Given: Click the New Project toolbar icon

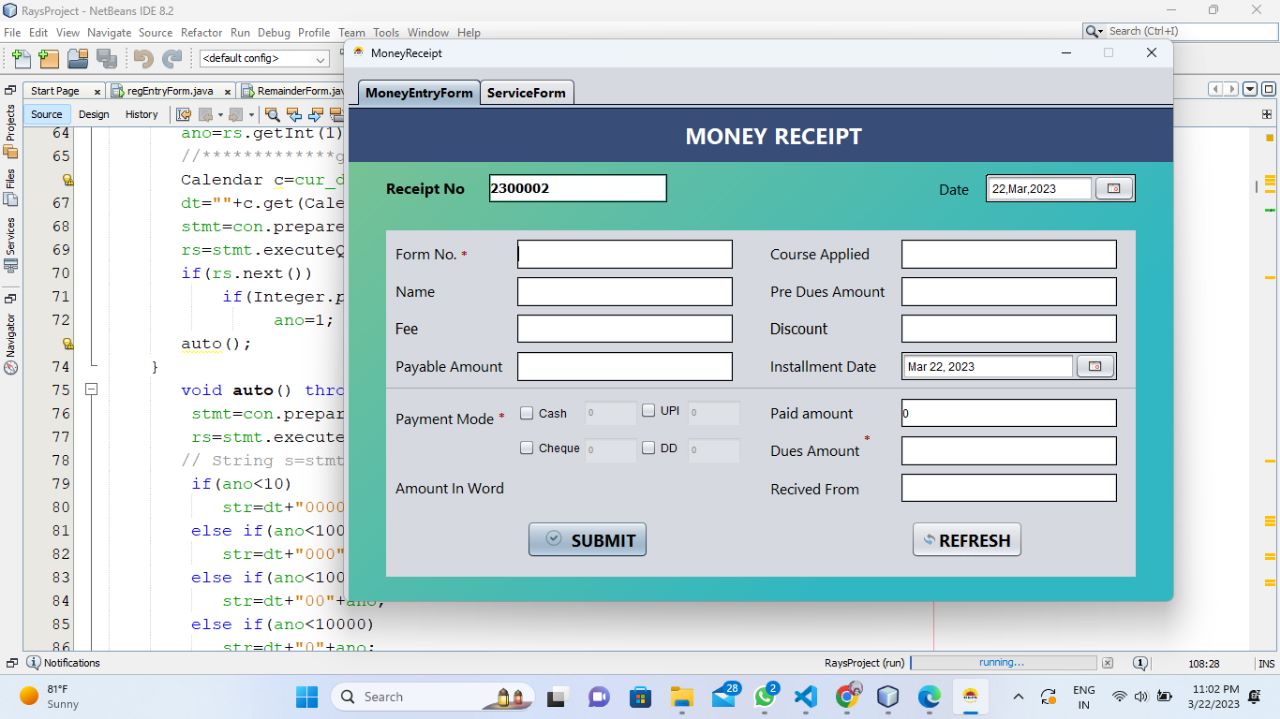Looking at the screenshot, I should click(48, 59).
